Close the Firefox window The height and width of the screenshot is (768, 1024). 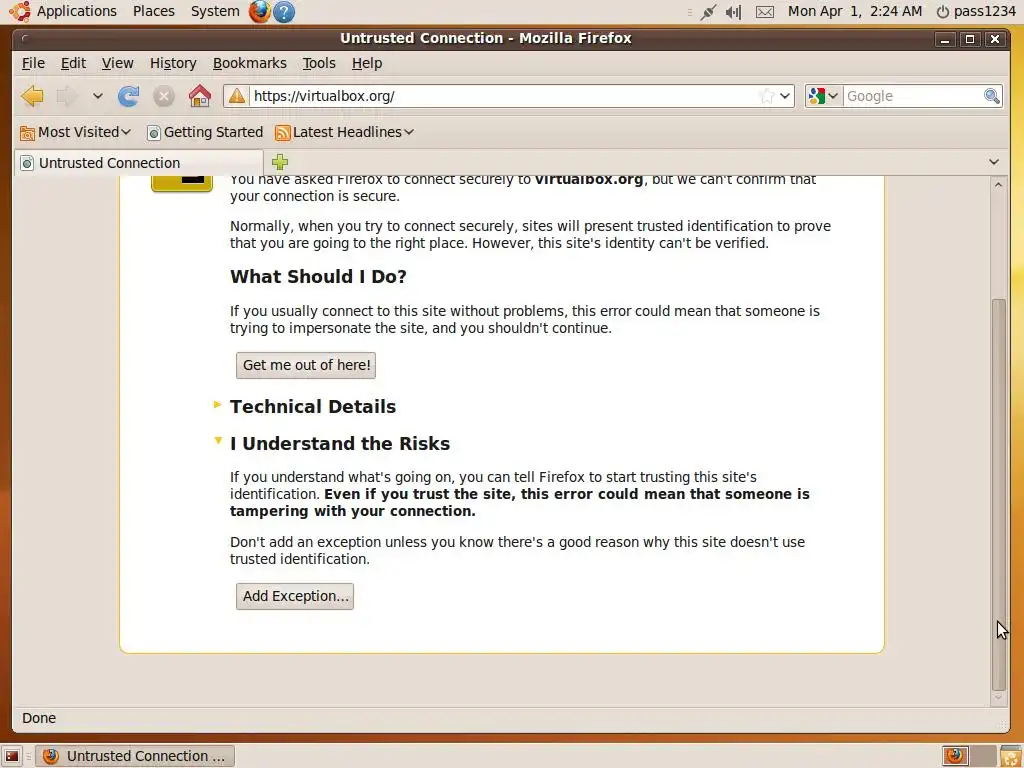(x=995, y=39)
